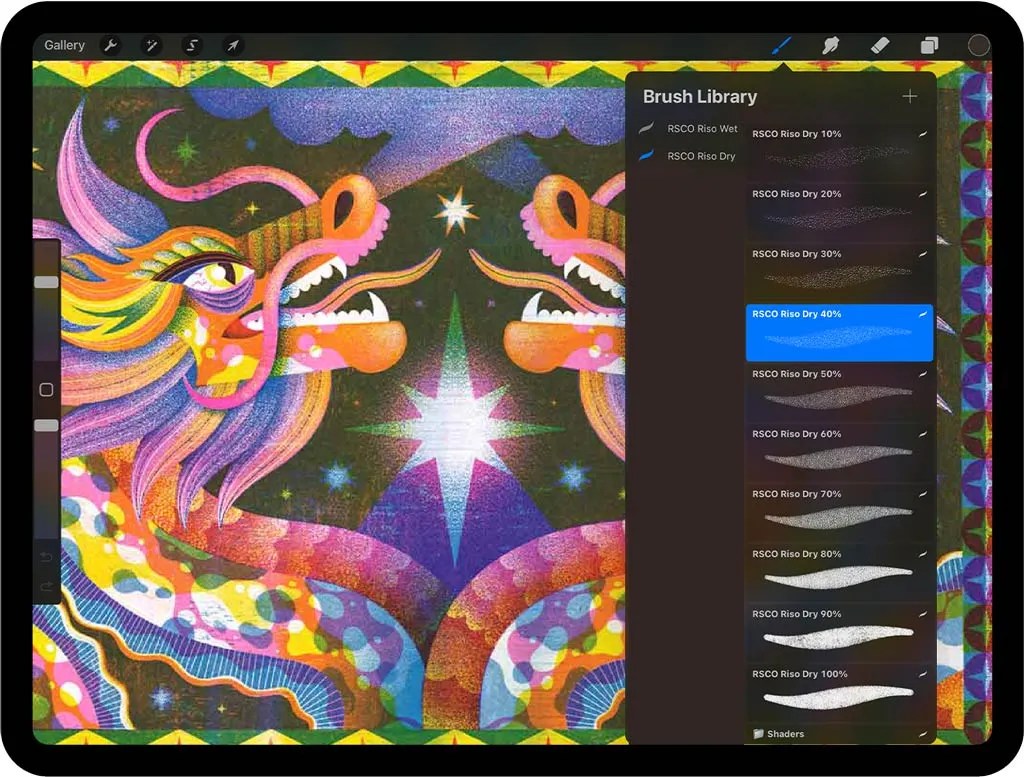The height and width of the screenshot is (777, 1024).
Task: Open the Adjustments panel
Action: [x=151, y=45]
